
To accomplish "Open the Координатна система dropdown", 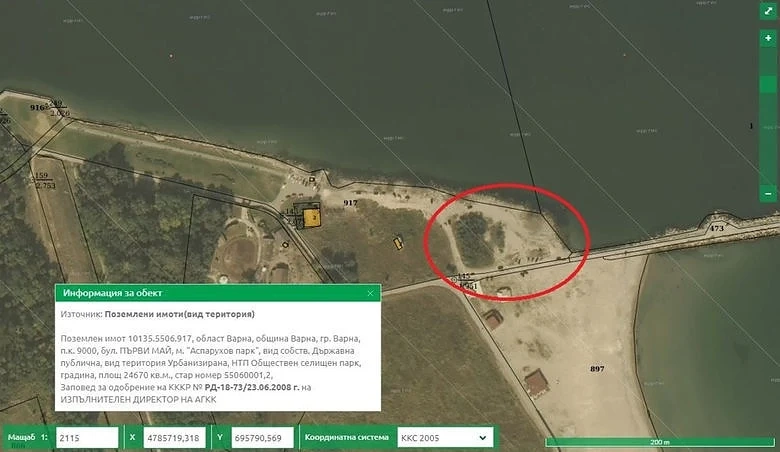I will [x=444, y=438].
